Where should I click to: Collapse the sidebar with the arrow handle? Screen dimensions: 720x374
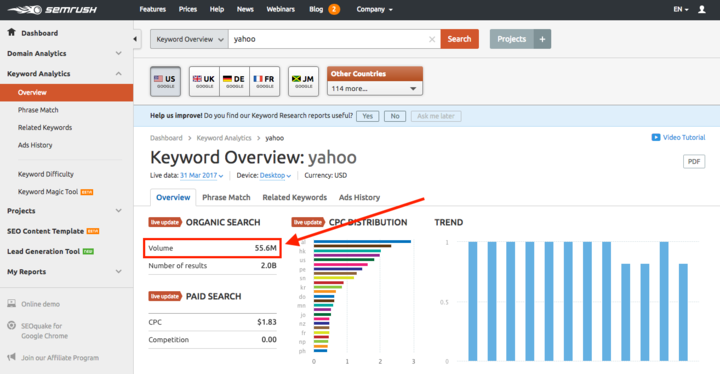coord(135,39)
